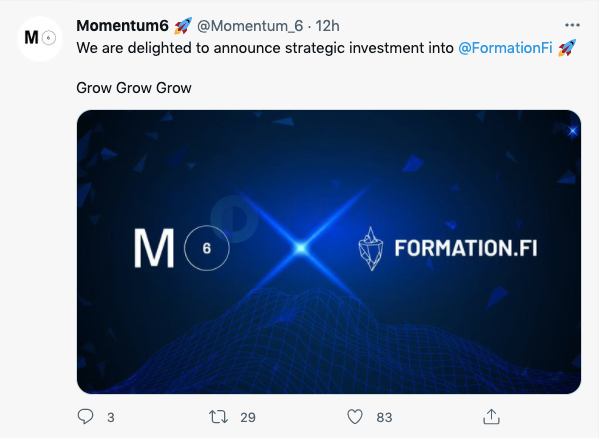The height and width of the screenshot is (438, 600).
Task: Click the large M logo in banner
Action: (154, 248)
